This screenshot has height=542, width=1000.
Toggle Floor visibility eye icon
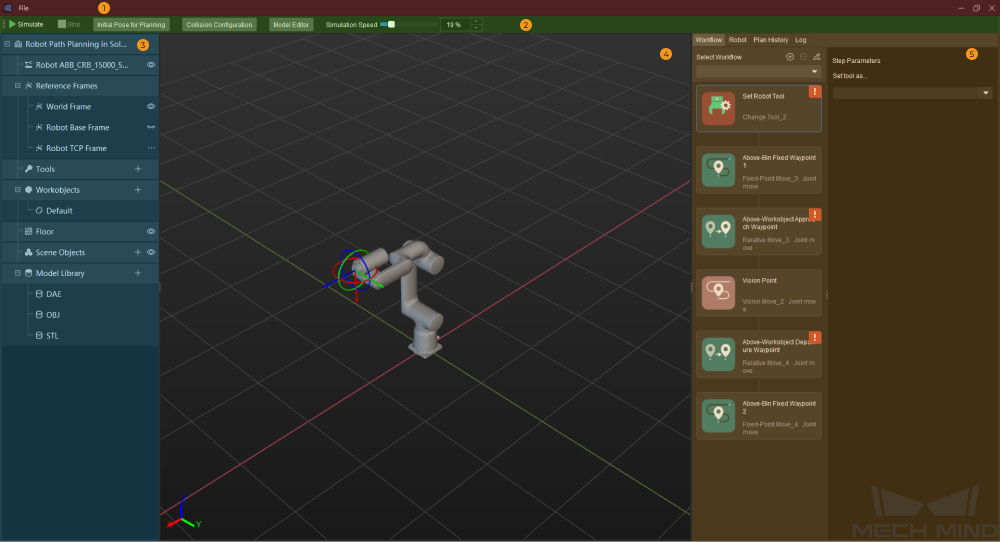coord(151,231)
